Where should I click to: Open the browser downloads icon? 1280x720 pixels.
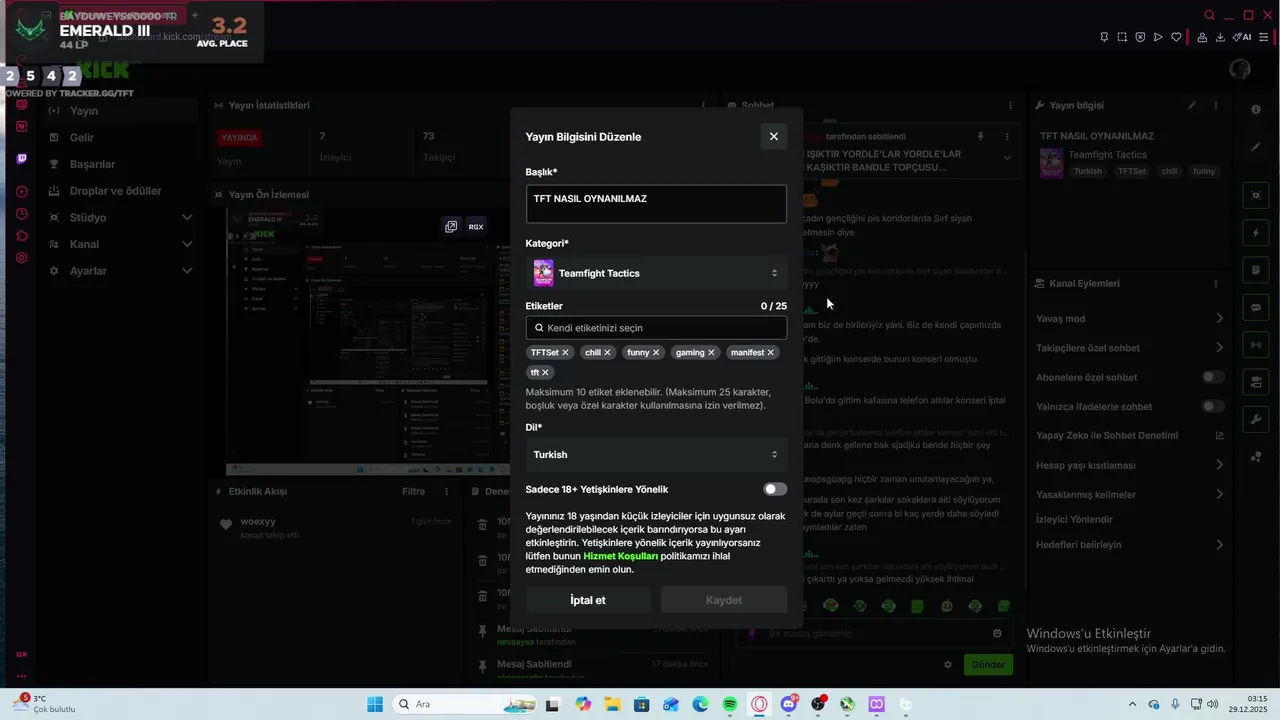(1220, 38)
